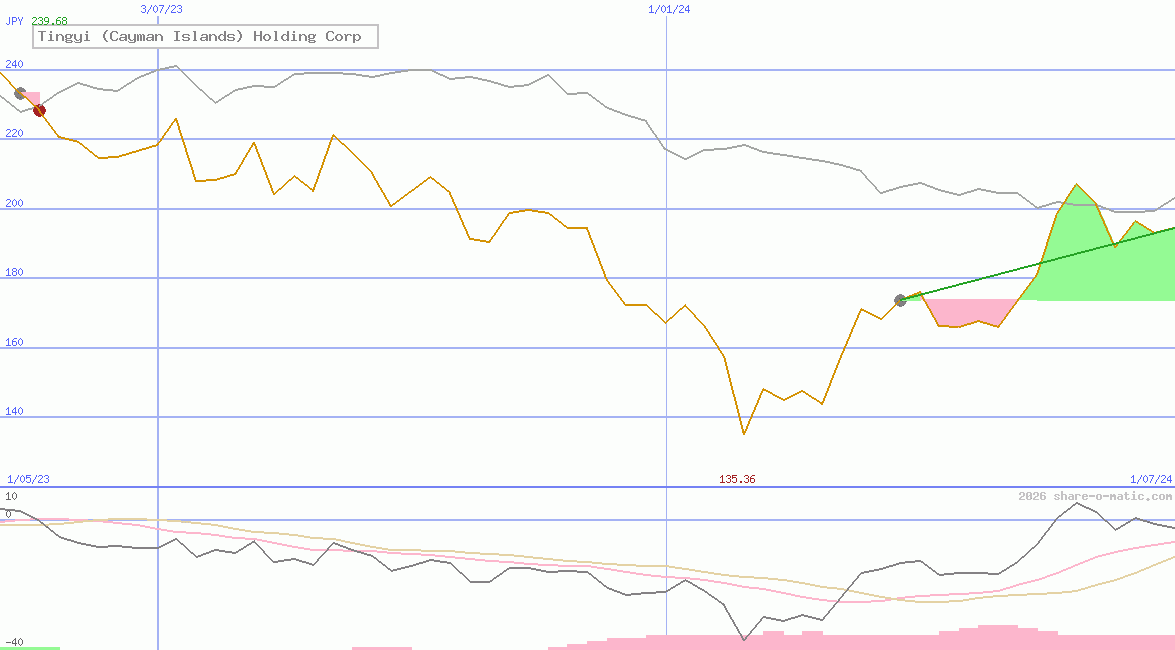The height and width of the screenshot is (650, 1175).
Task: Select the red 135.36 low price label
Action: 738,479
